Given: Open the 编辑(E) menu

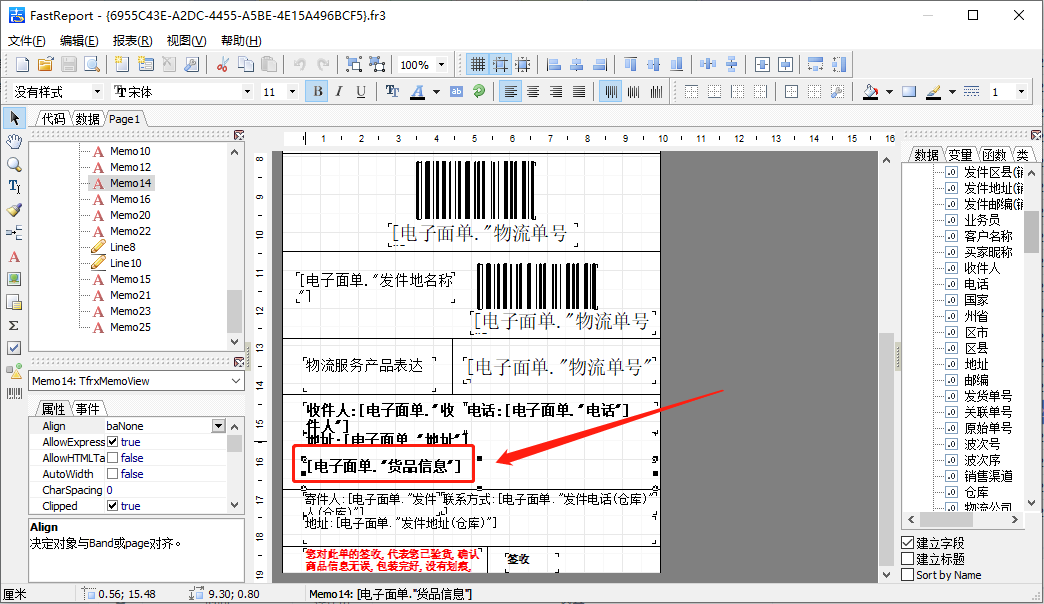Looking at the screenshot, I should tap(79, 41).
